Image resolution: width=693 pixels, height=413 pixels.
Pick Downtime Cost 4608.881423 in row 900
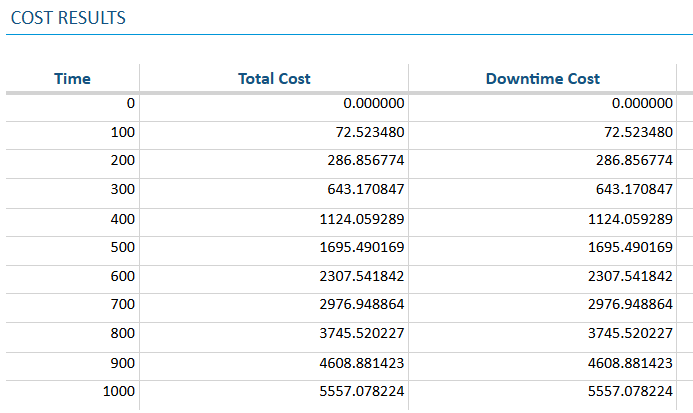(x=630, y=363)
